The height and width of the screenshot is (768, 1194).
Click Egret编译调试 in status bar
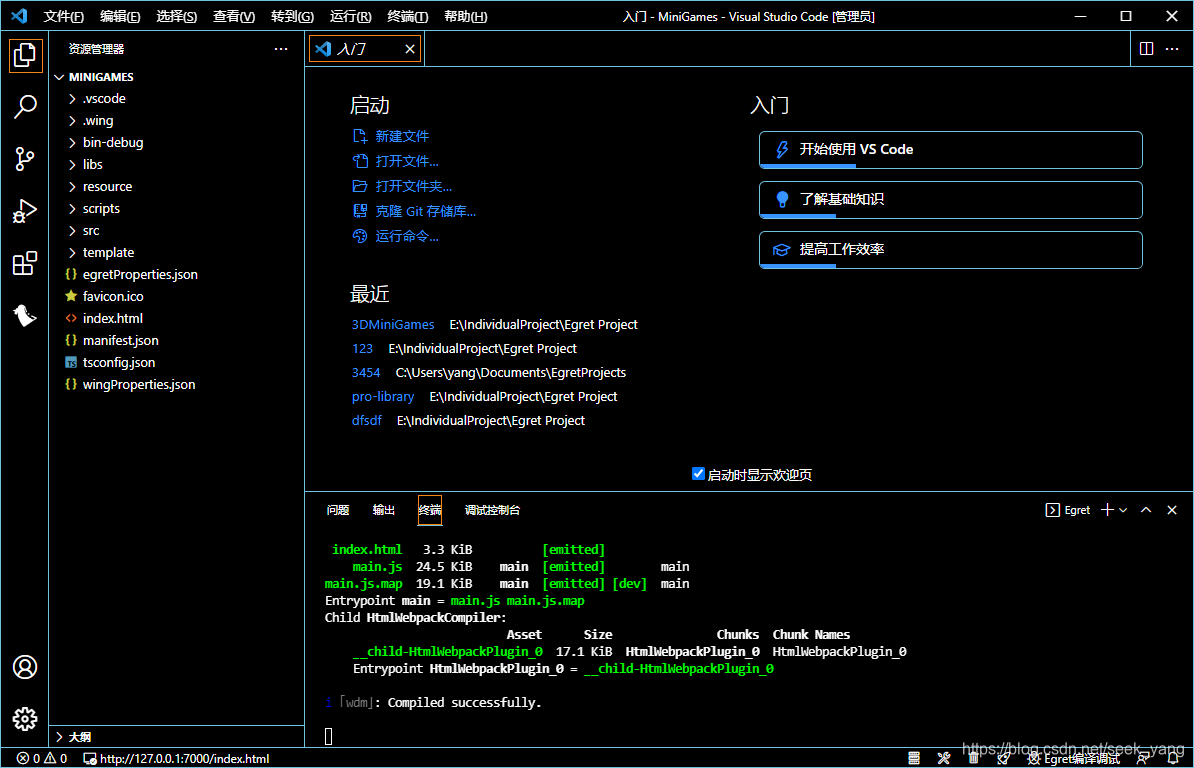point(1074,759)
